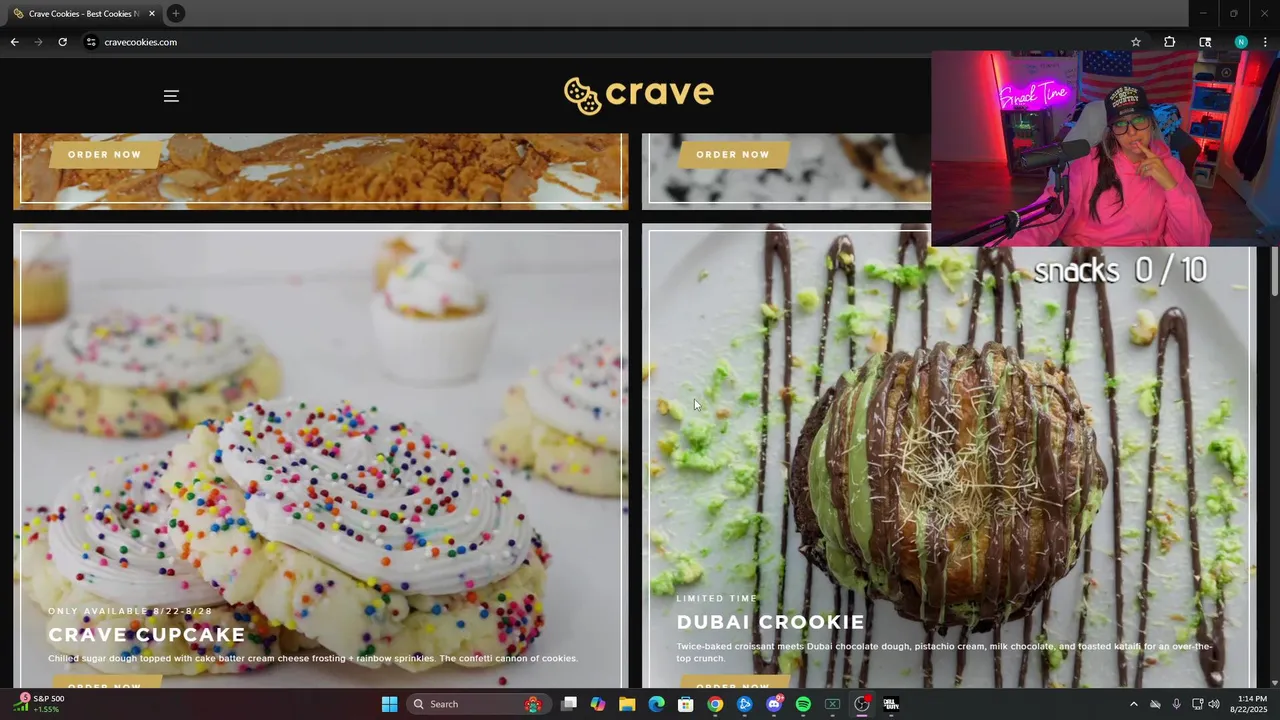The height and width of the screenshot is (720, 1280).
Task: View site information icon in address bar
Action: point(91,42)
